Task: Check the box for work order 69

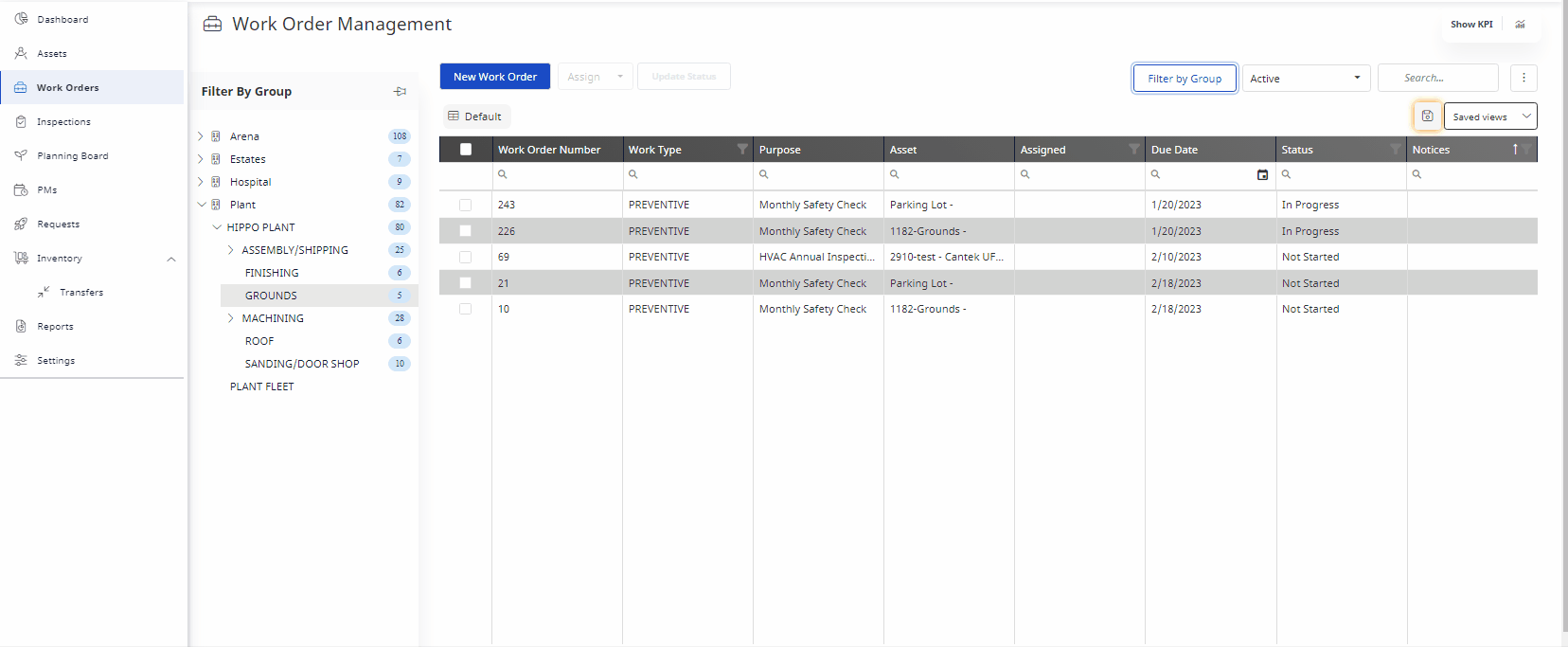Action: [466, 257]
